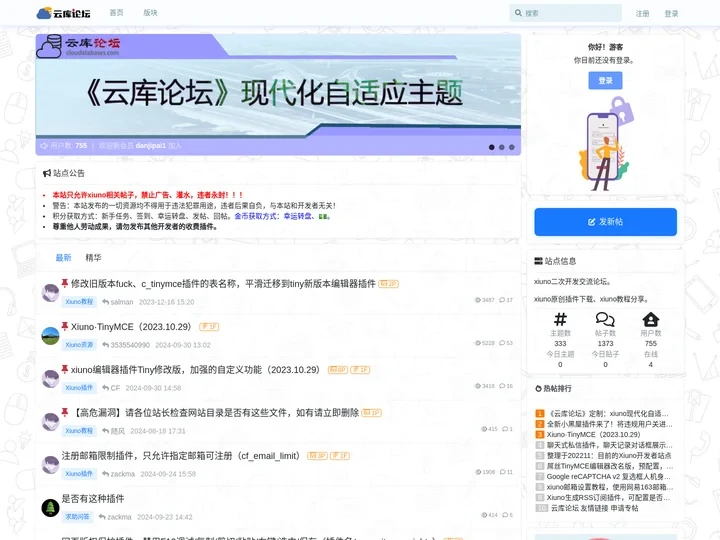720x540 pixels.
Task: Open new member danjipai1 profile link
Action: (x=151, y=146)
